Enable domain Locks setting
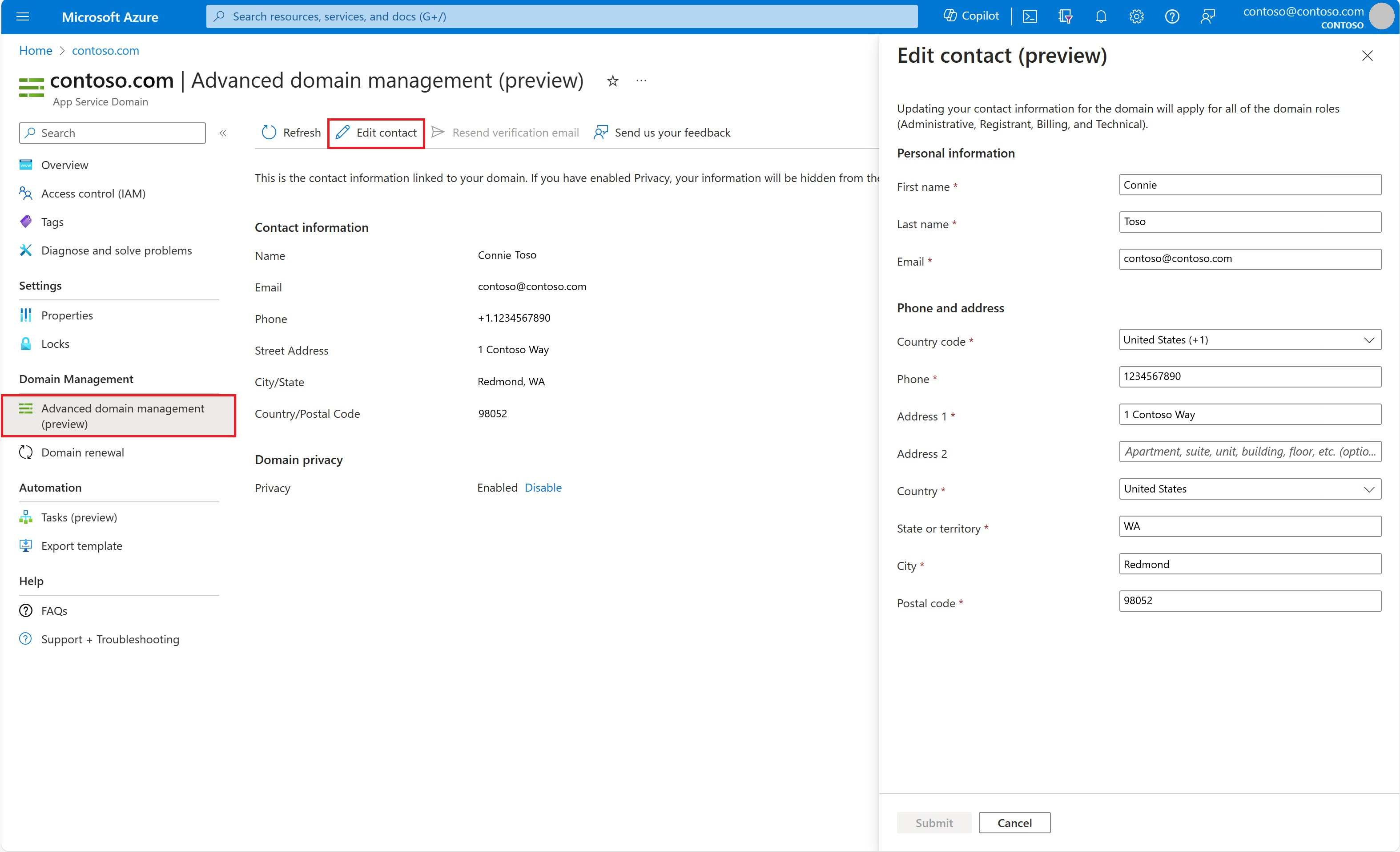1400x852 pixels. click(54, 343)
